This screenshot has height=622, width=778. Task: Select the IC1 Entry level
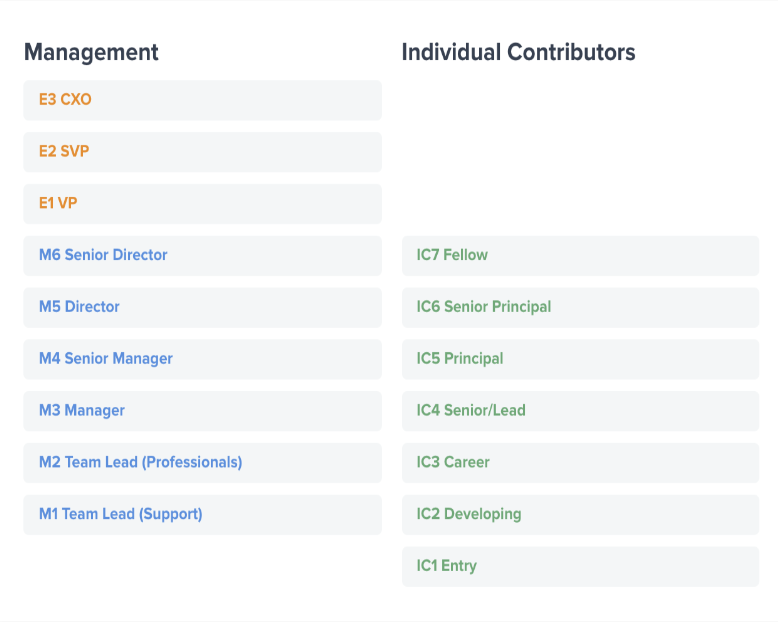(580, 567)
